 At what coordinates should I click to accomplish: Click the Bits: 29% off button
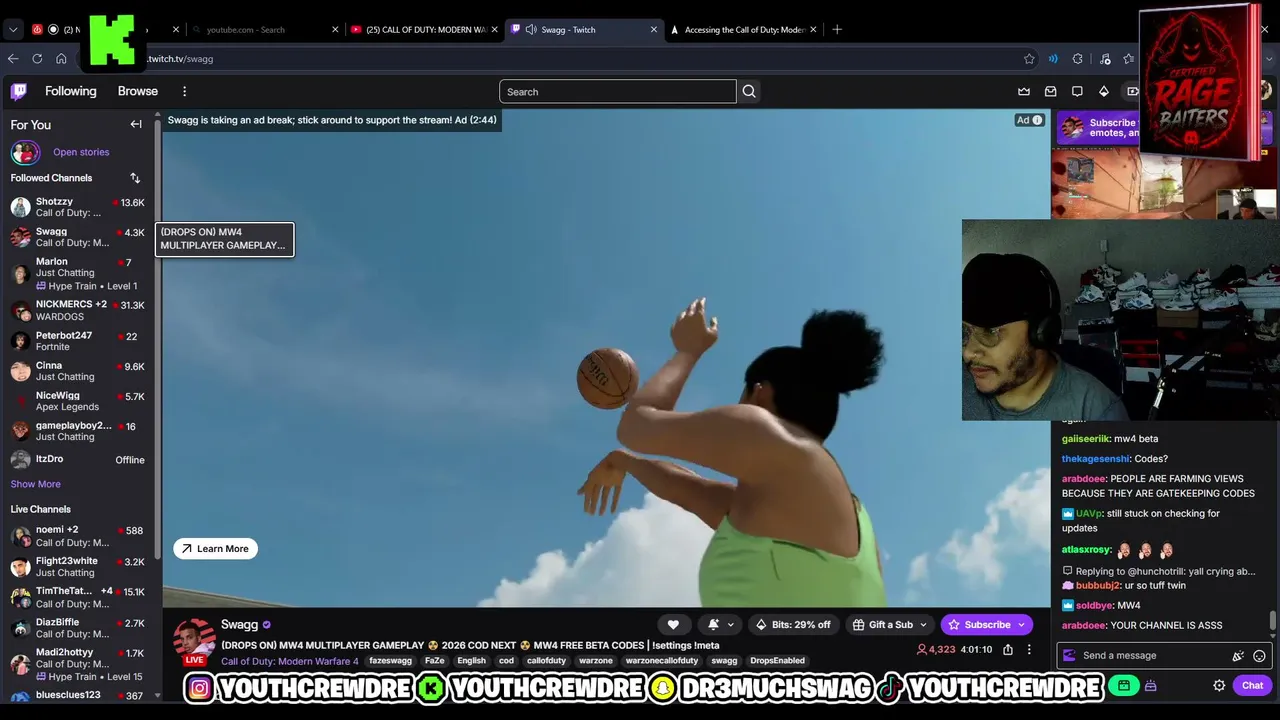[x=792, y=625]
